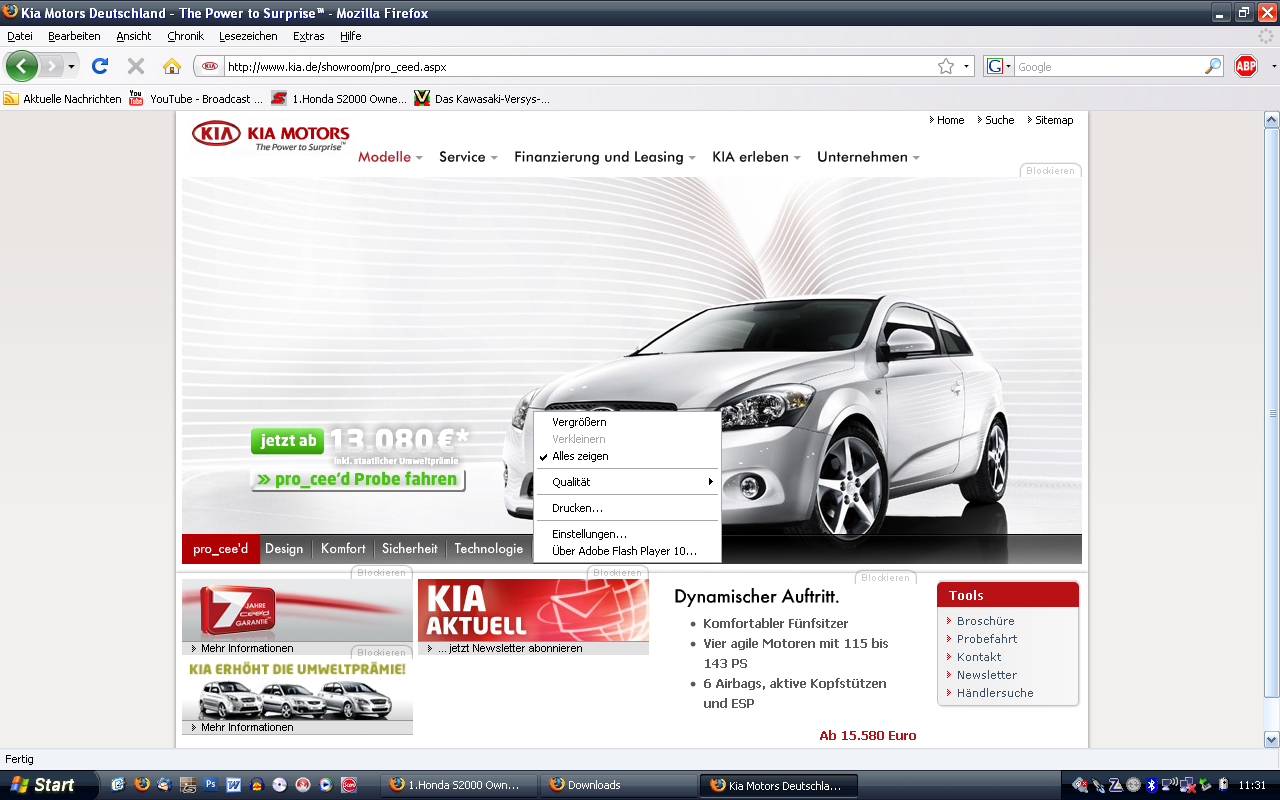Screen dimensions: 1280x800
Task: Click the search magnifier in Google box
Action: tap(1213, 67)
